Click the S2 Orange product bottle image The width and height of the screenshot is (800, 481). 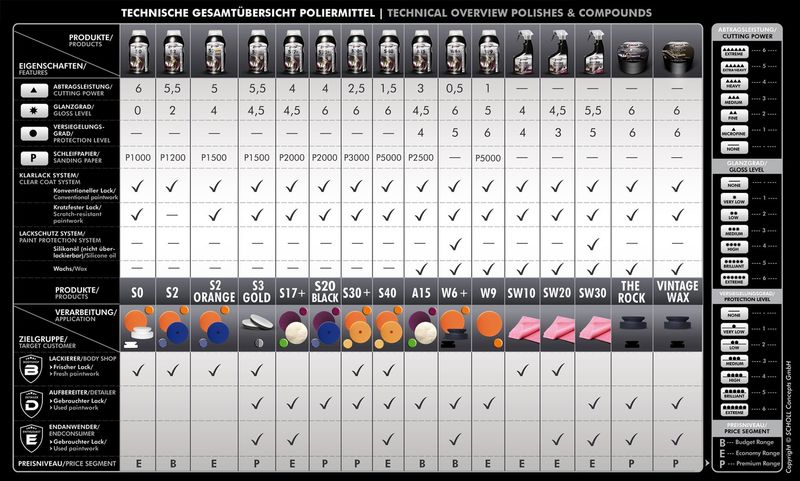click(214, 52)
